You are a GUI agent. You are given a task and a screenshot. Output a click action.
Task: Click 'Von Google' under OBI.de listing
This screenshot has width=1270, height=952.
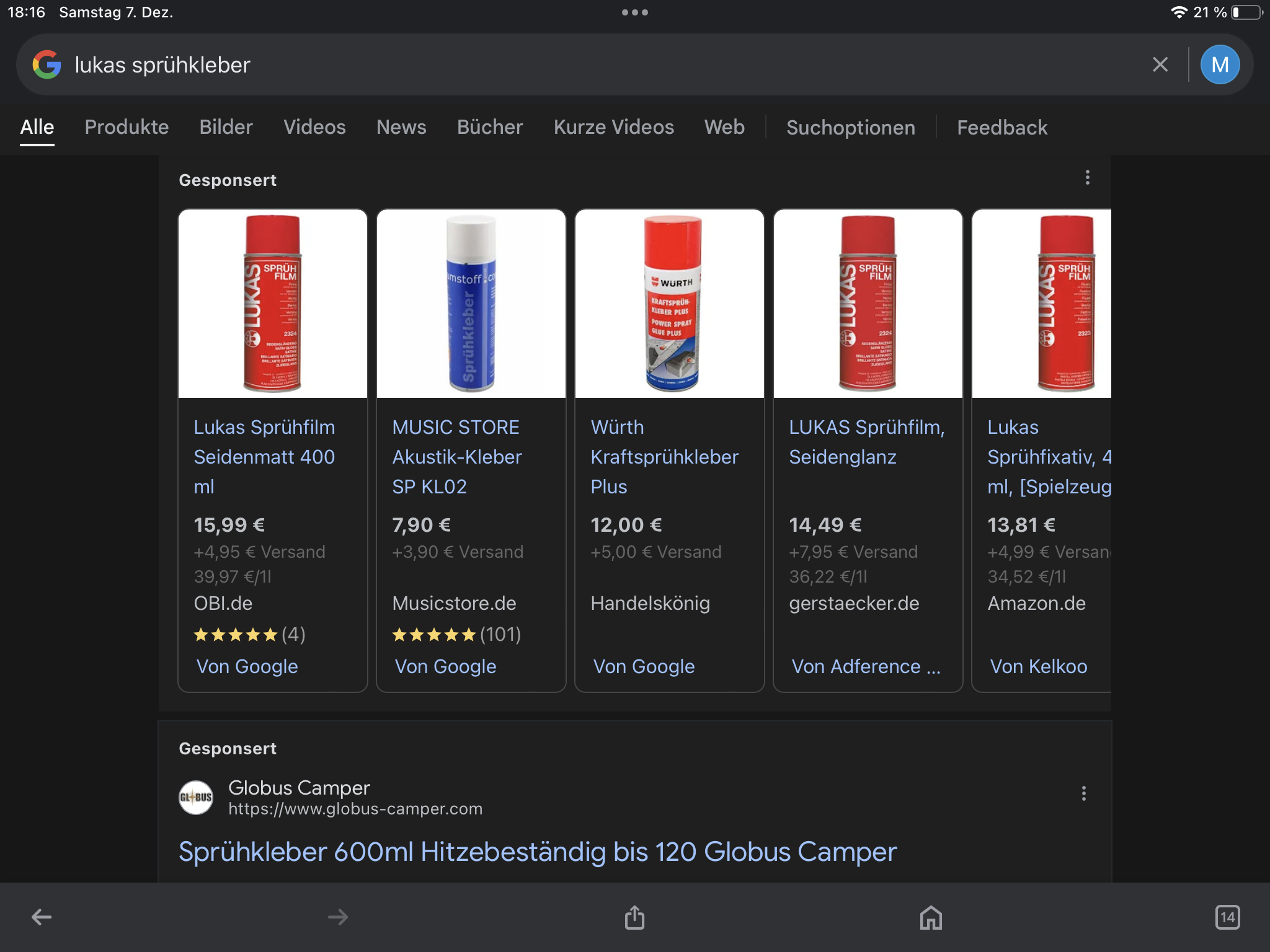(x=247, y=666)
